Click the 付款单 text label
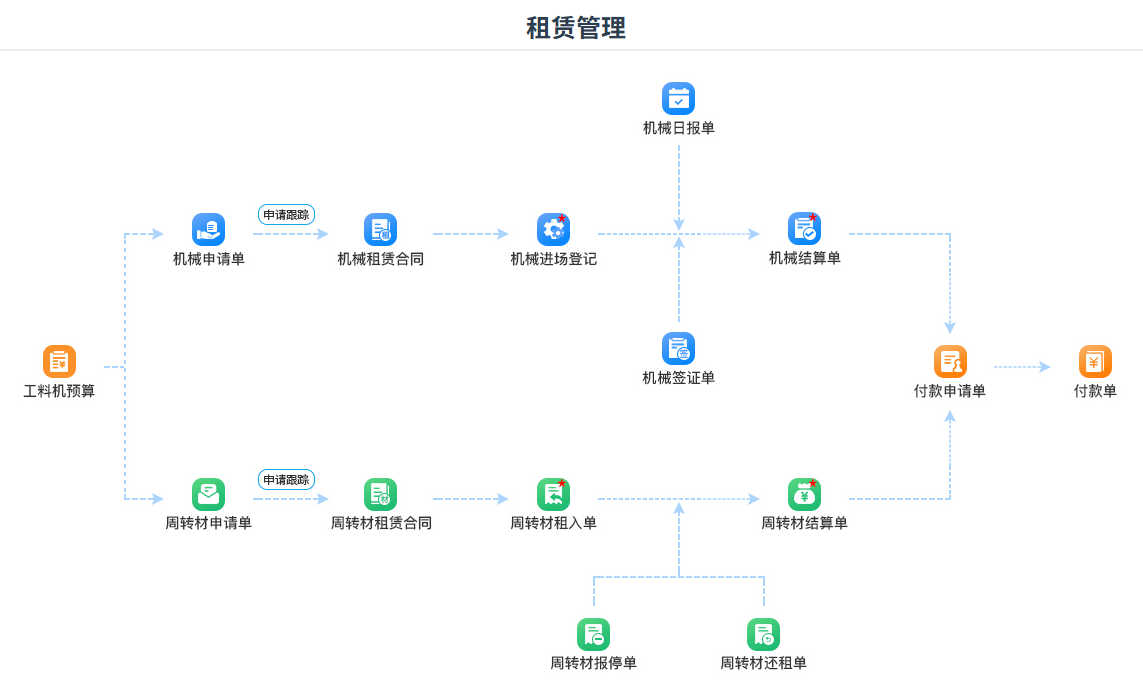 click(1096, 391)
